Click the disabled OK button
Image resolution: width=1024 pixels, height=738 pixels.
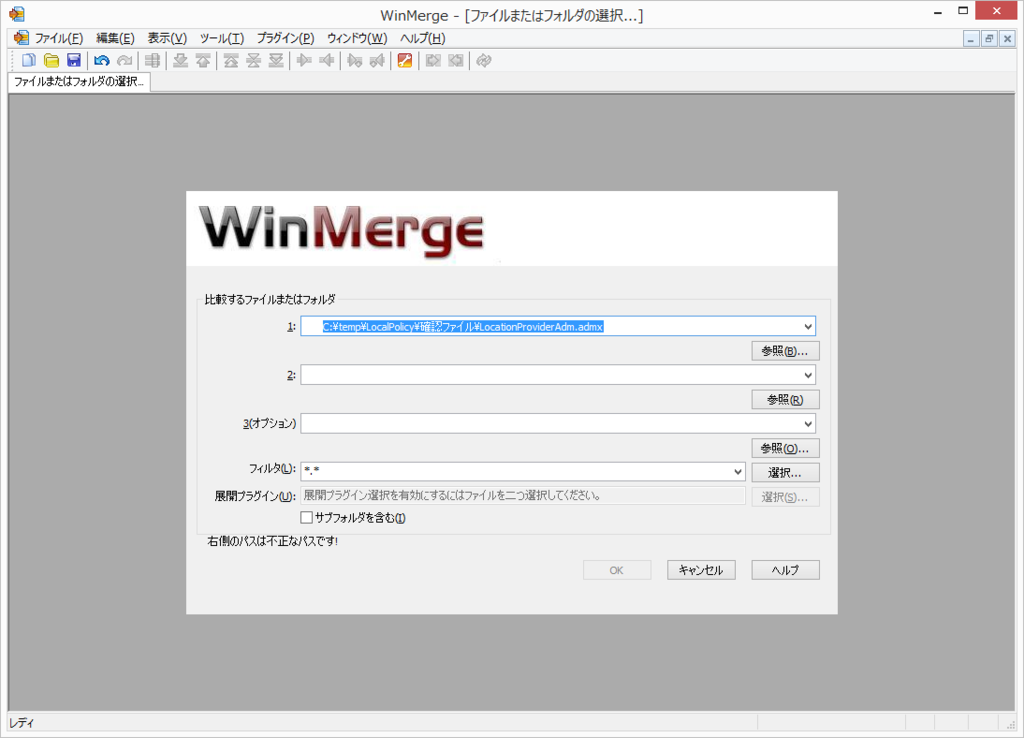tap(616, 570)
